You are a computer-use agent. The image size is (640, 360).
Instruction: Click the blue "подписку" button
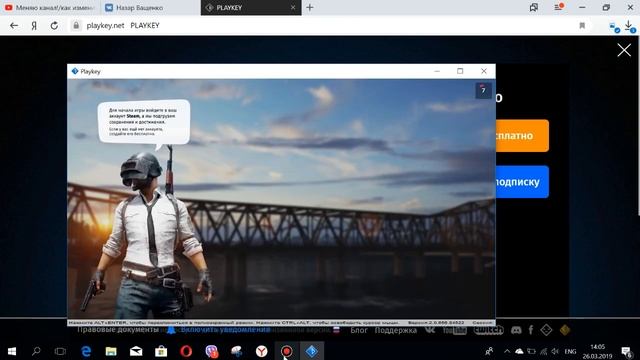[x=522, y=182]
